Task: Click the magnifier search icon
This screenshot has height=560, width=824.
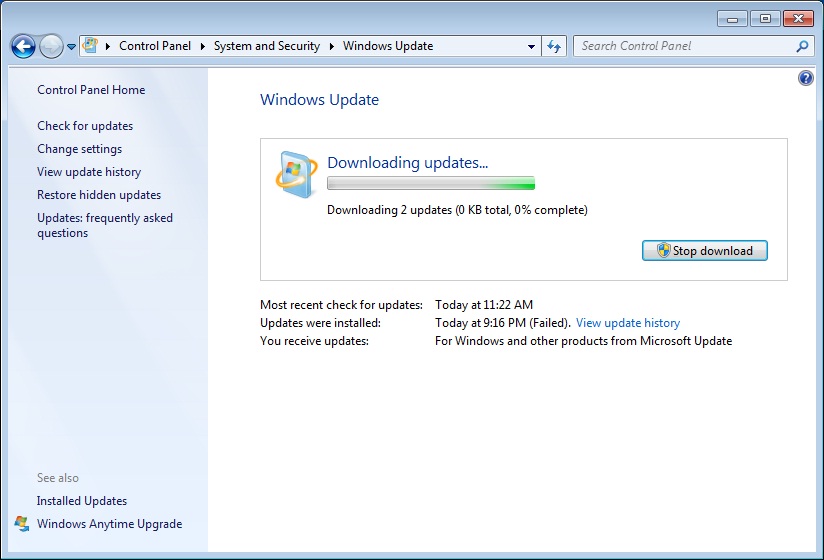Action: pos(802,46)
